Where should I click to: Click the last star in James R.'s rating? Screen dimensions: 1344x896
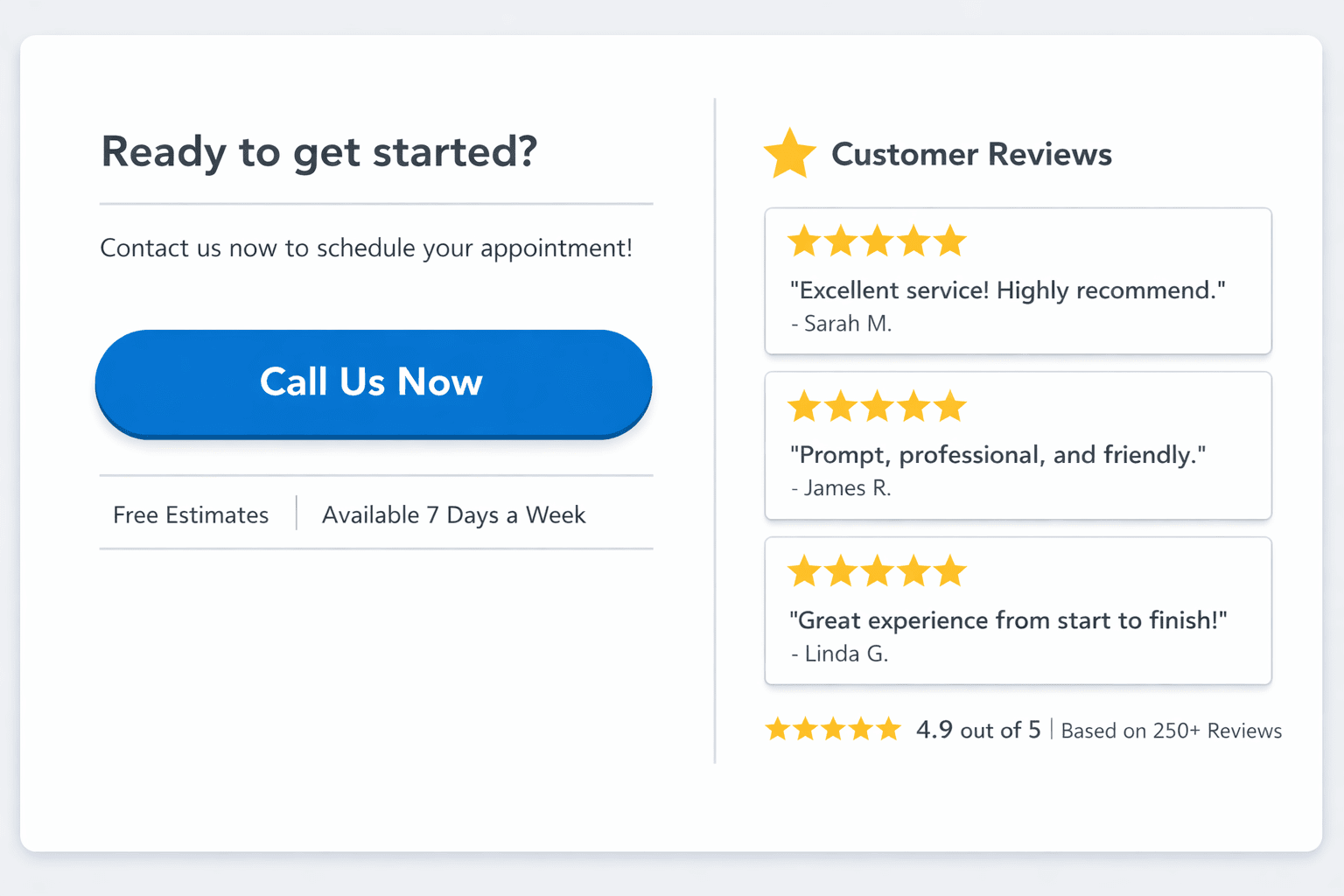pyautogui.click(x=949, y=406)
